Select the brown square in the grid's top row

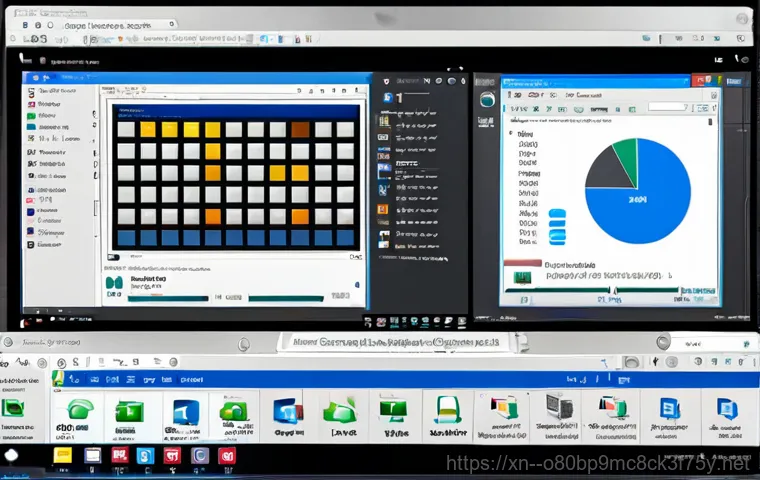coord(300,129)
